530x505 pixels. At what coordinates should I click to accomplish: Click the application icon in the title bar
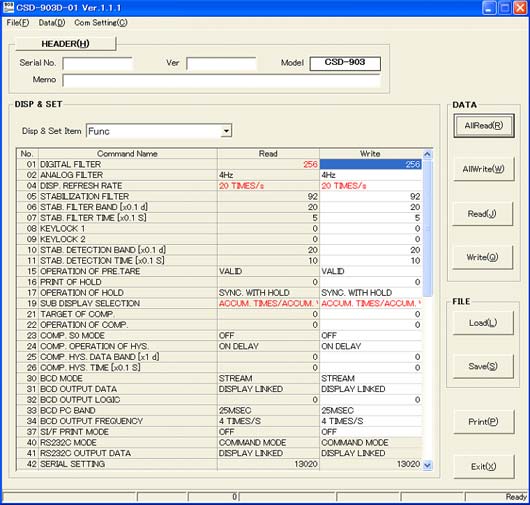pos(8,7)
